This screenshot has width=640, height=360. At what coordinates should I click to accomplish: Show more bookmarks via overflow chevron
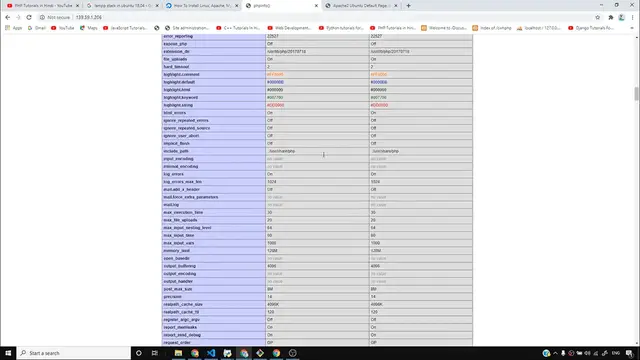coord(632,28)
